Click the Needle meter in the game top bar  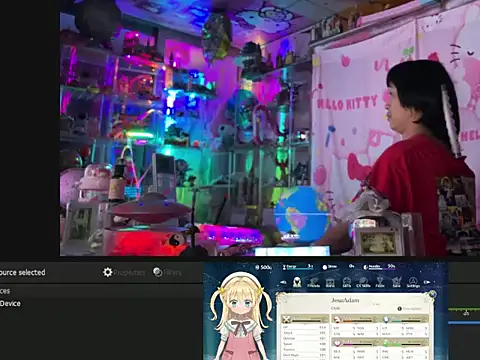[x=379, y=267]
